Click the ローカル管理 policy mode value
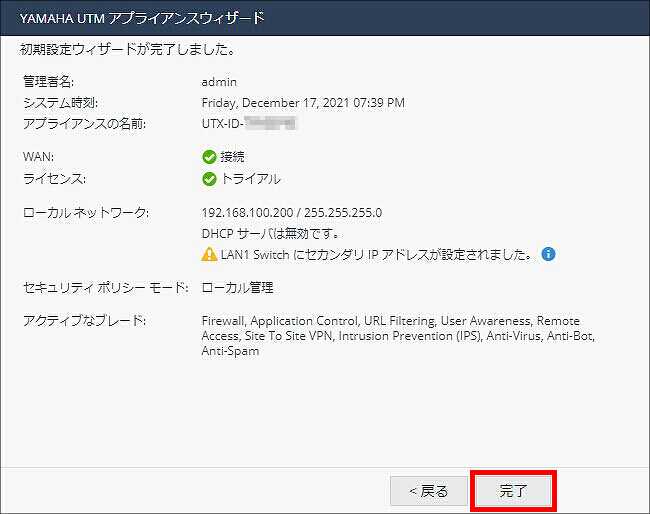 [x=238, y=288]
